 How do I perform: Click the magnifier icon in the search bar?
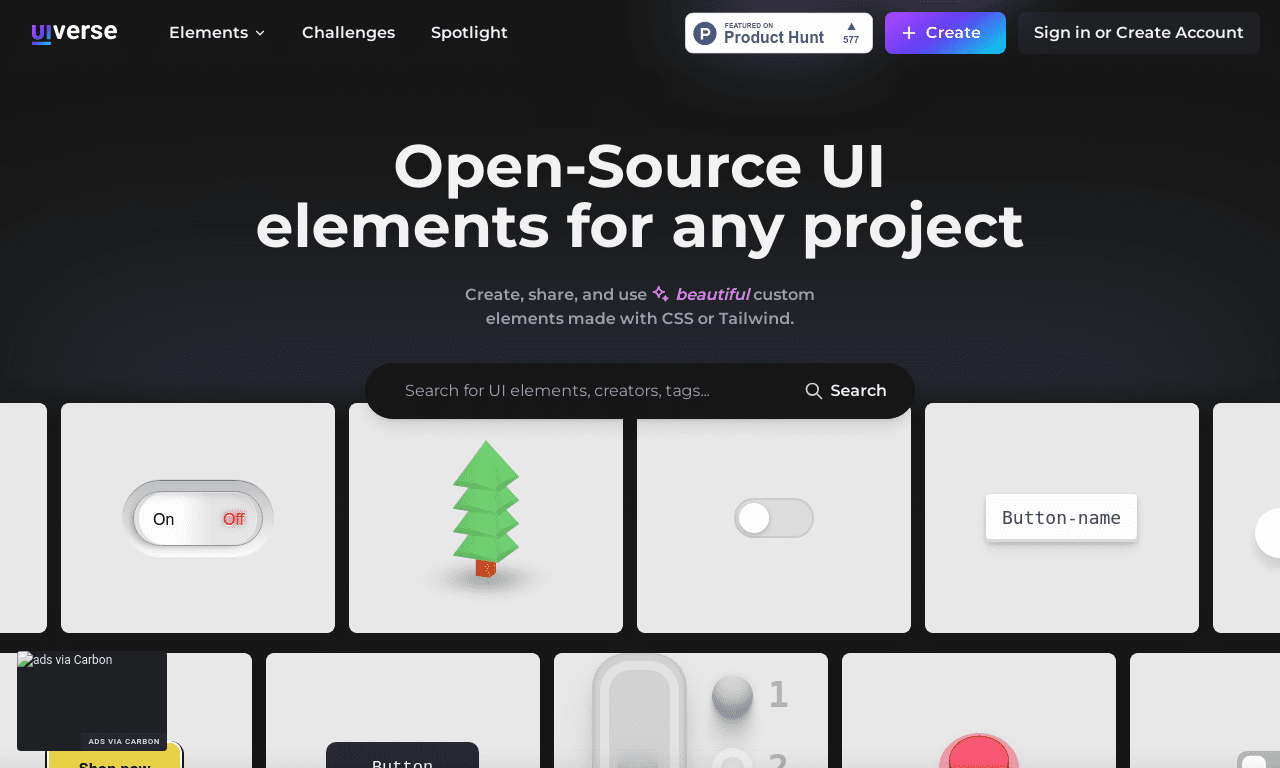point(814,391)
